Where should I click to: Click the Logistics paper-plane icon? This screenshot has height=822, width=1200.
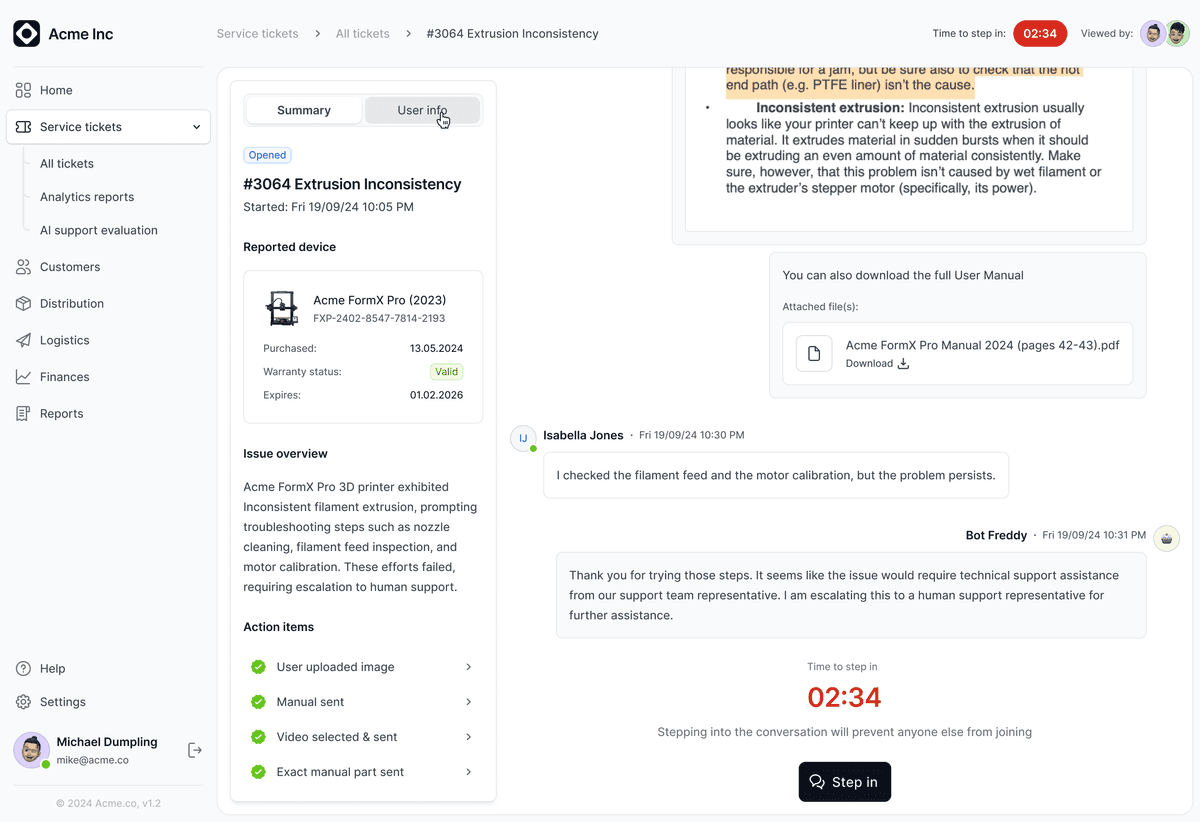click(23, 340)
